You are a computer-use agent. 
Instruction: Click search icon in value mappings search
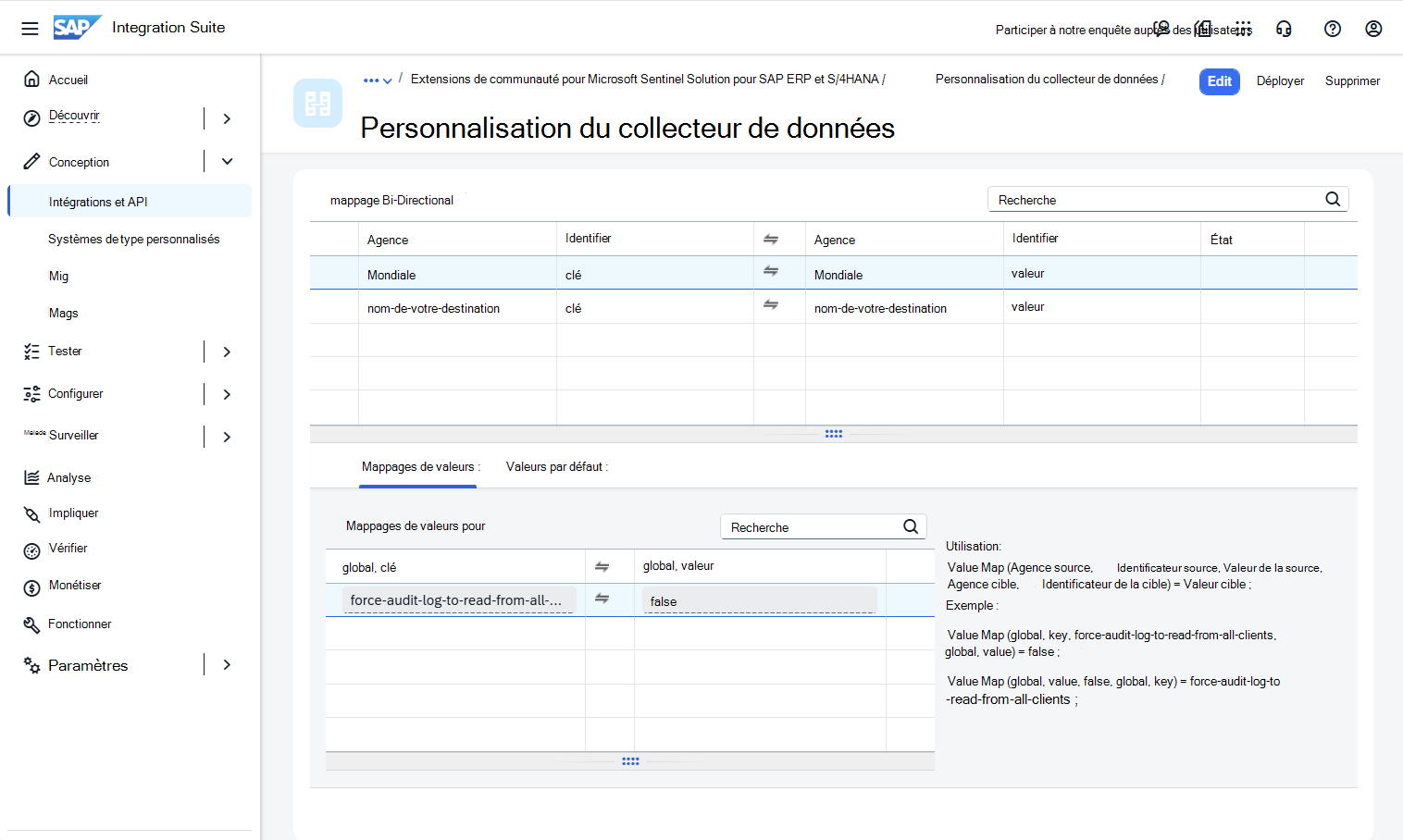pos(911,526)
